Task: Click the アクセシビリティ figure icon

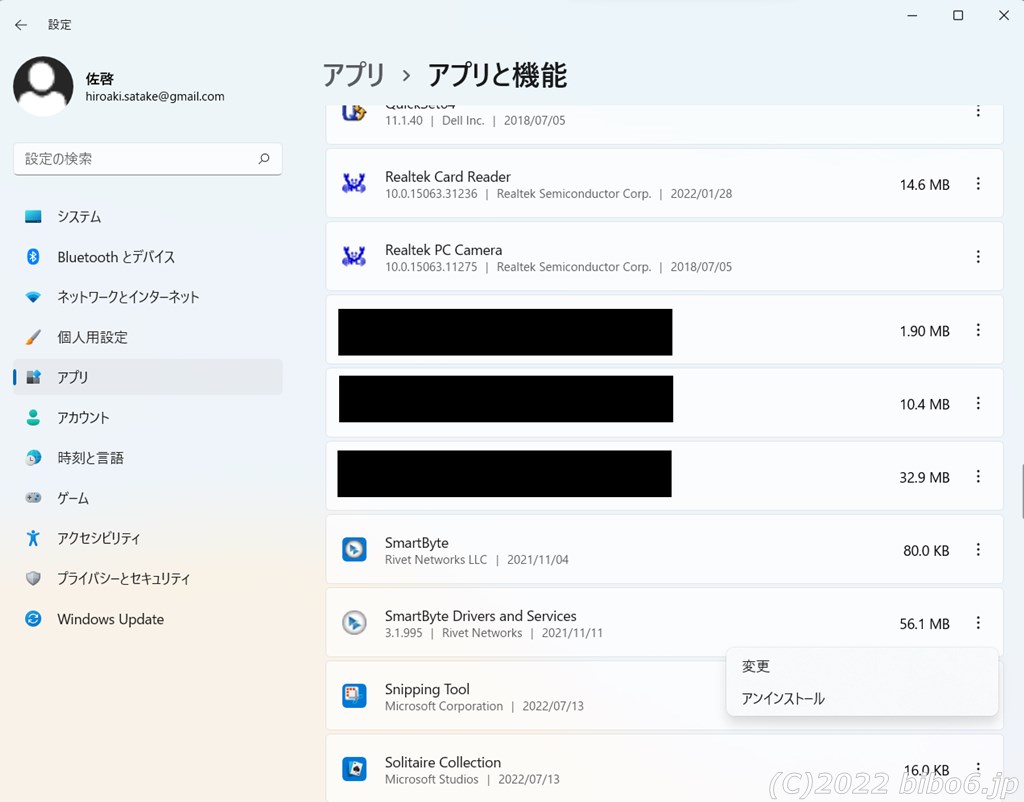Action: point(33,538)
